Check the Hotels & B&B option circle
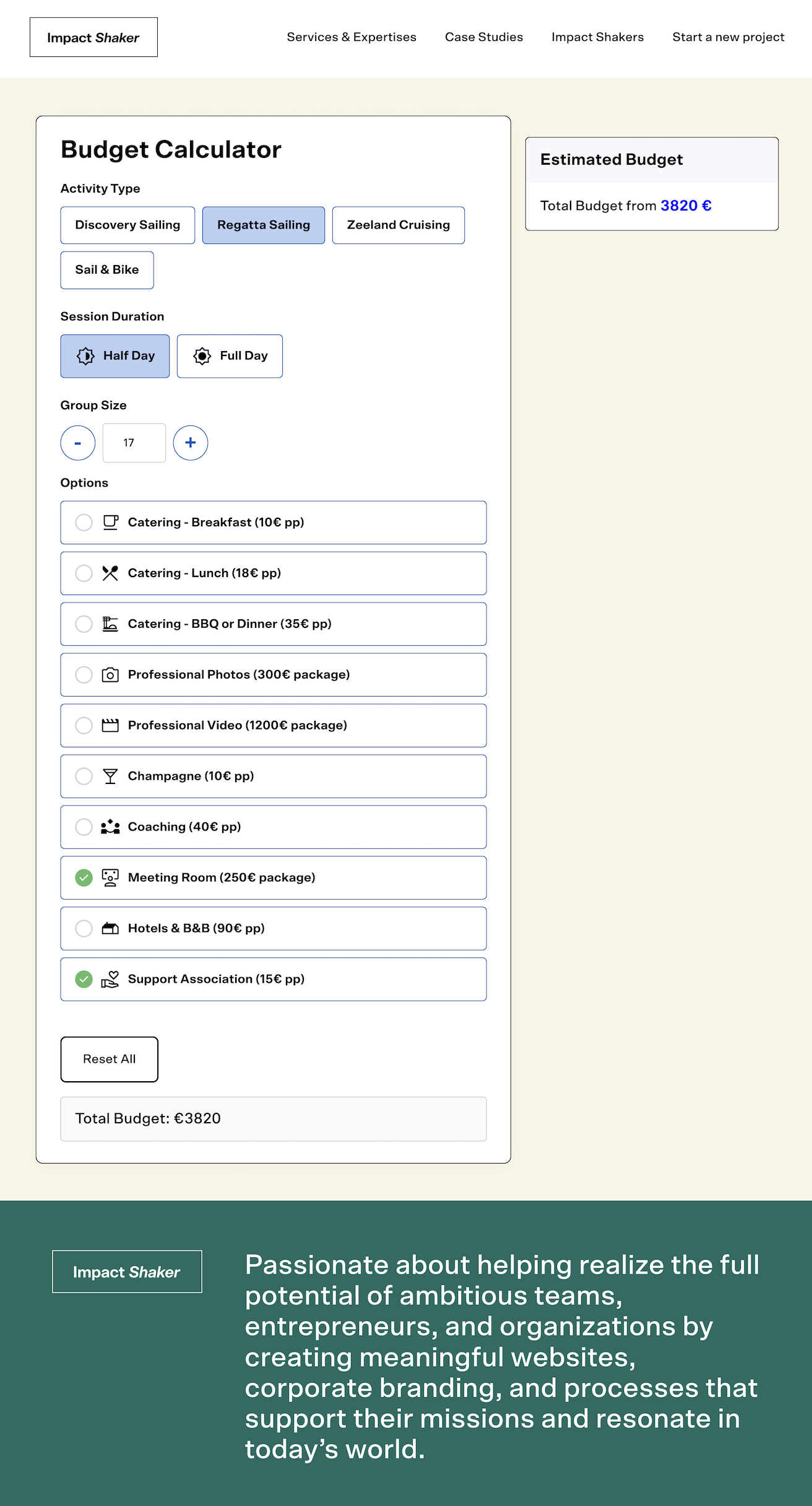Image resolution: width=812 pixels, height=1506 pixels. point(84,928)
